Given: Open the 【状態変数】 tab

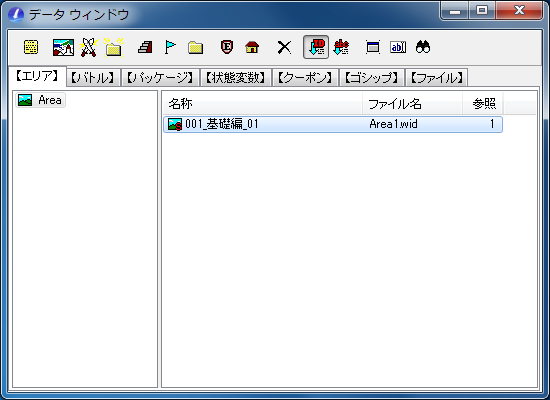Looking at the screenshot, I should pyautogui.click(x=236, y=78).
